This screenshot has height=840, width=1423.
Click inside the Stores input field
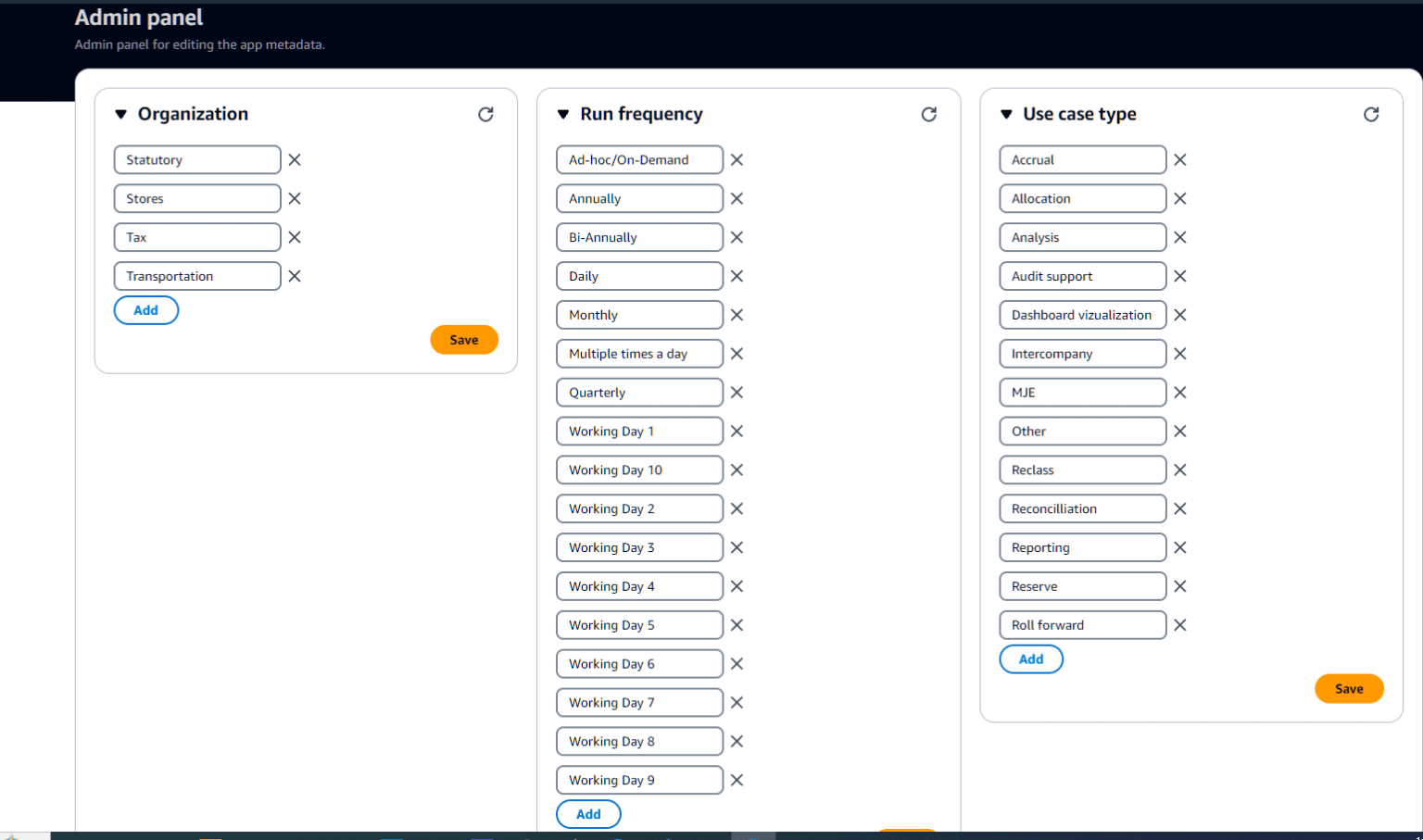(x=196, y=198)
